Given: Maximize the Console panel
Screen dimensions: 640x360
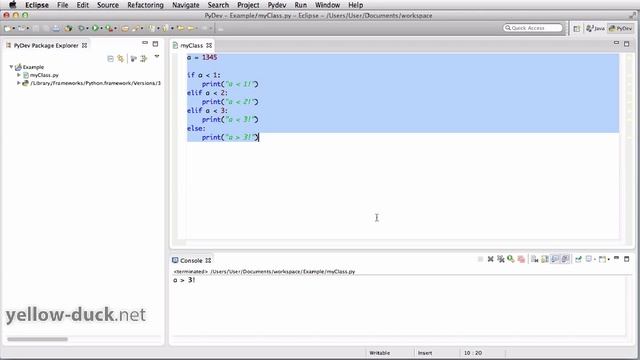Looking at the screenshot, I should (627, 259).
